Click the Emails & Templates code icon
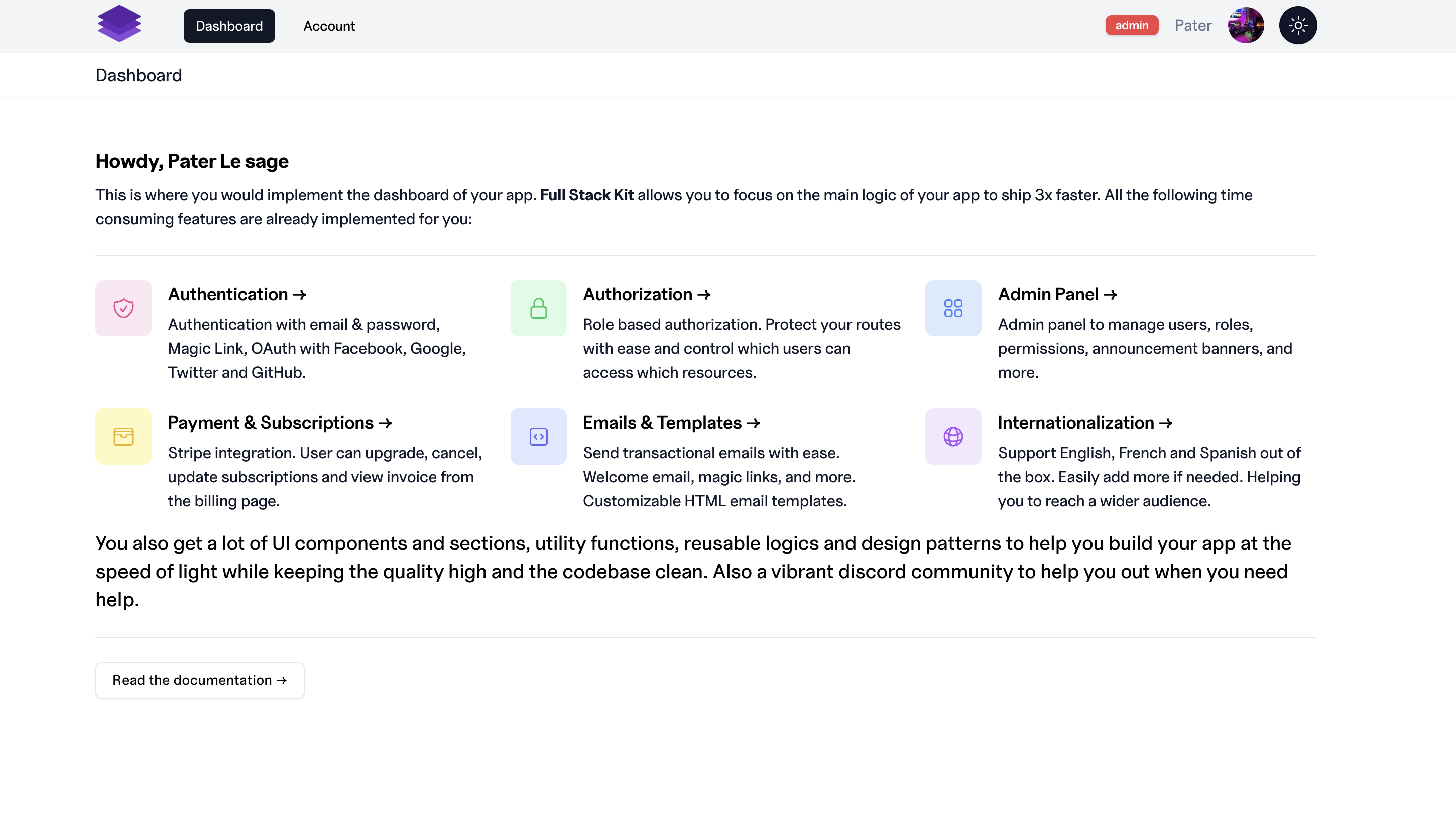This screenshot has width=1456, height=835. (538, 437)
